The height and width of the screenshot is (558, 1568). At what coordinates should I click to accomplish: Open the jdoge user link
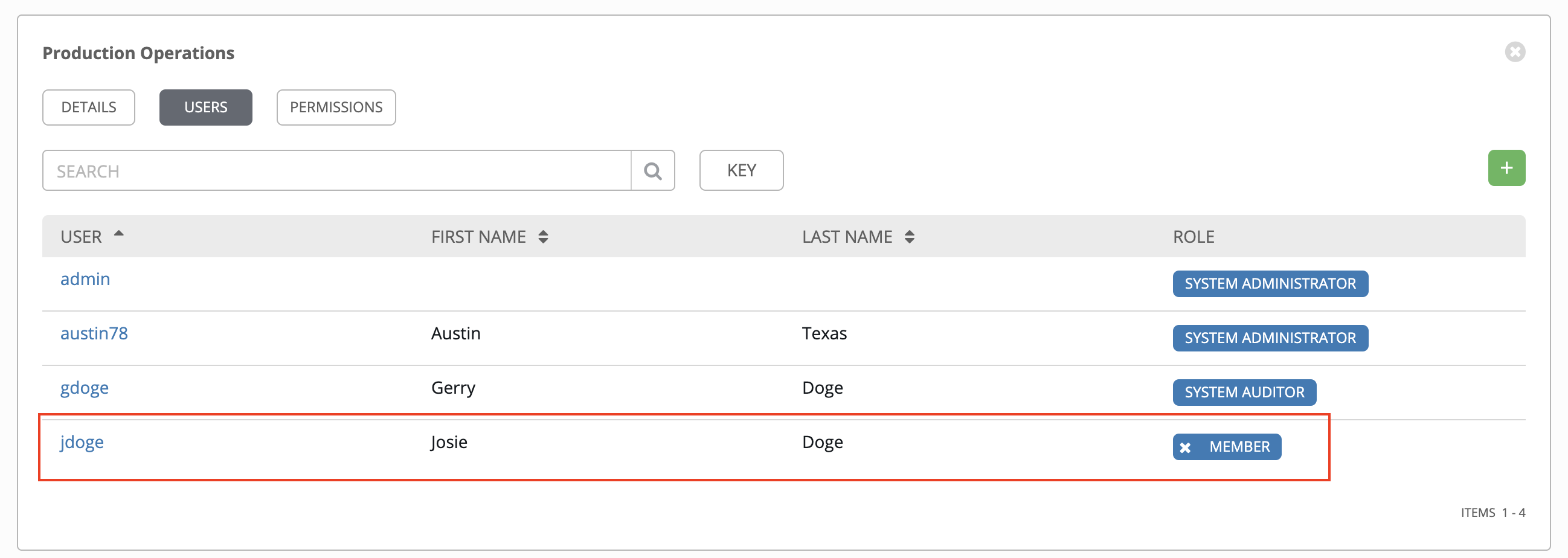coord(82,443)
